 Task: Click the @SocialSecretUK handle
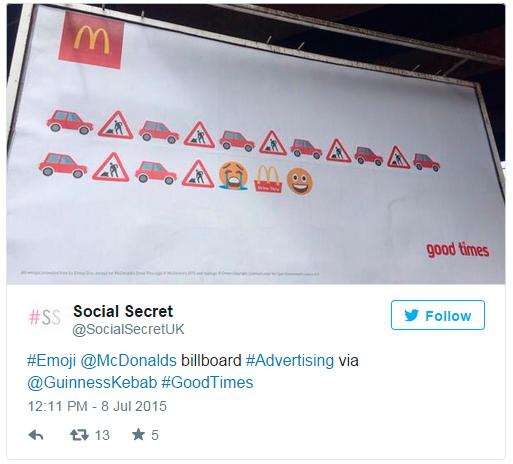pos(128,329)
